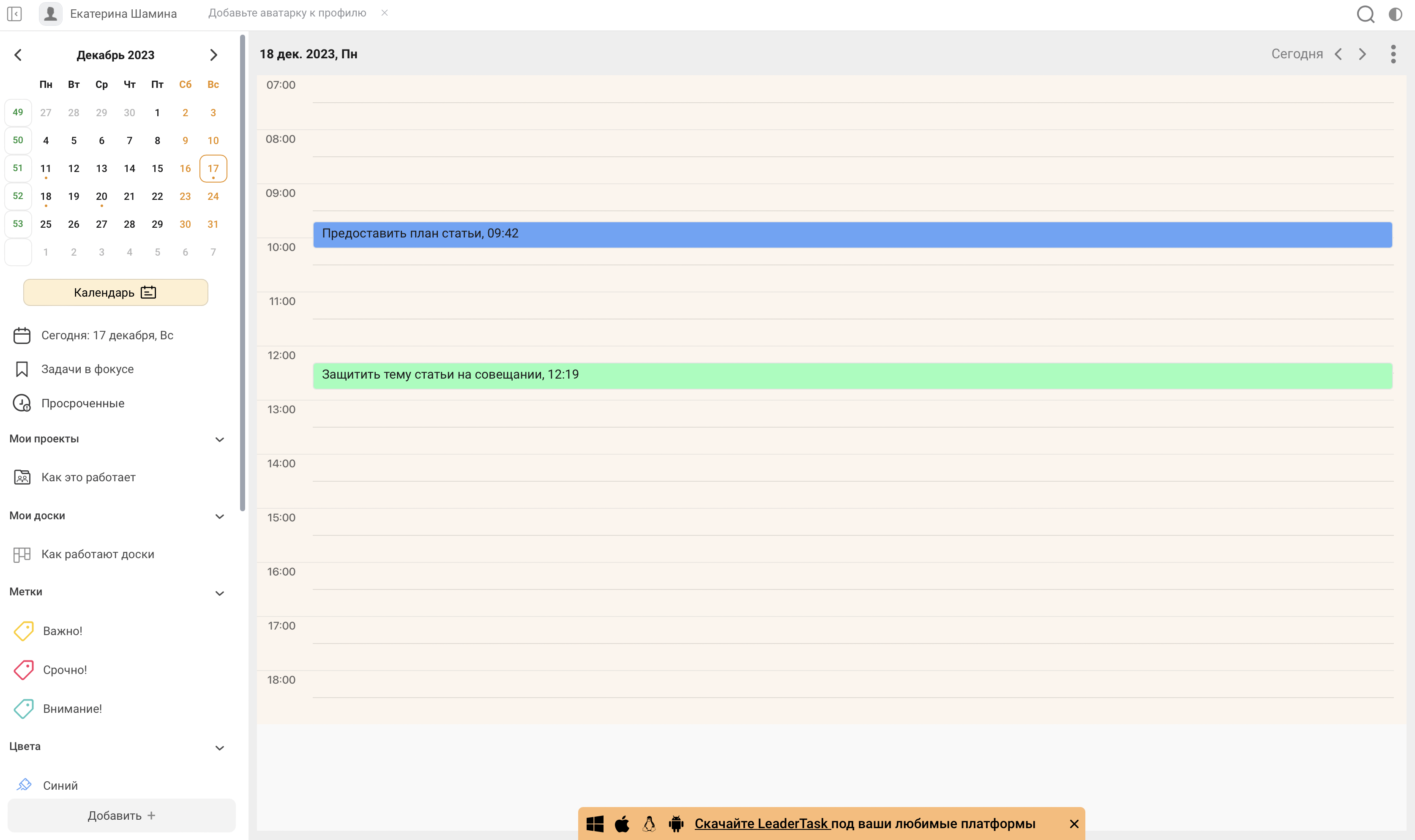This screenshot has width=1415, height=840.
Task: Click the sidebar vertical scrollbar
Action: (x=243, y=273)
